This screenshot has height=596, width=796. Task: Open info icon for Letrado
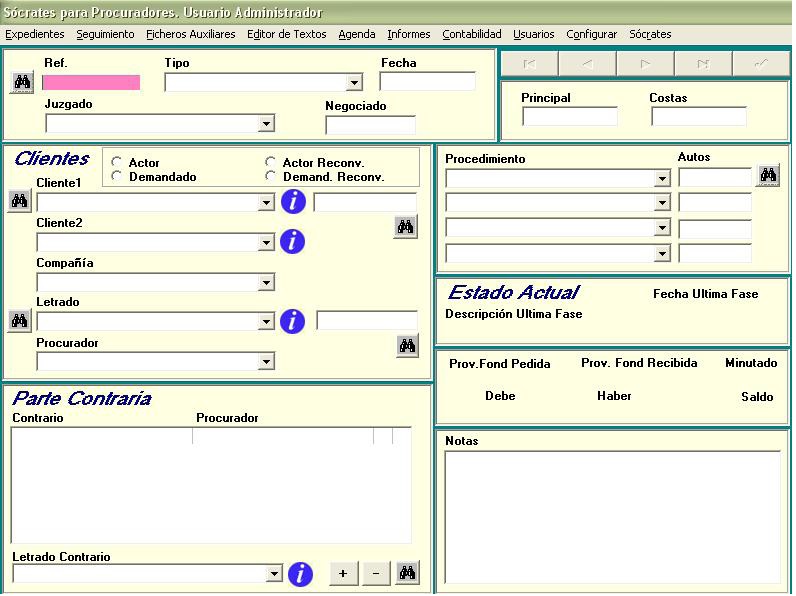coord(292,321)
